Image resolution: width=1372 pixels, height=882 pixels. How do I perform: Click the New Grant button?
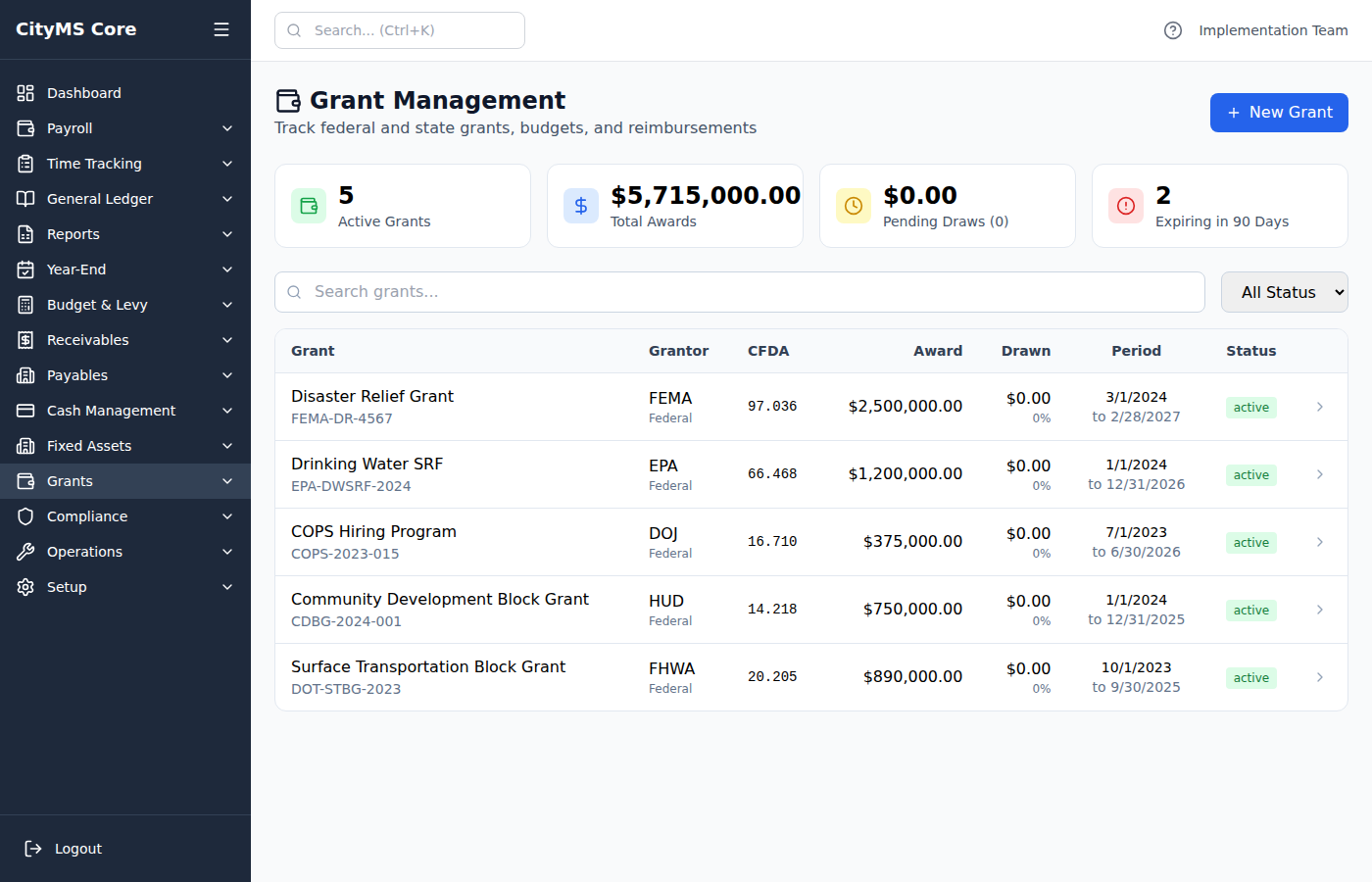tap(1279, 113)
